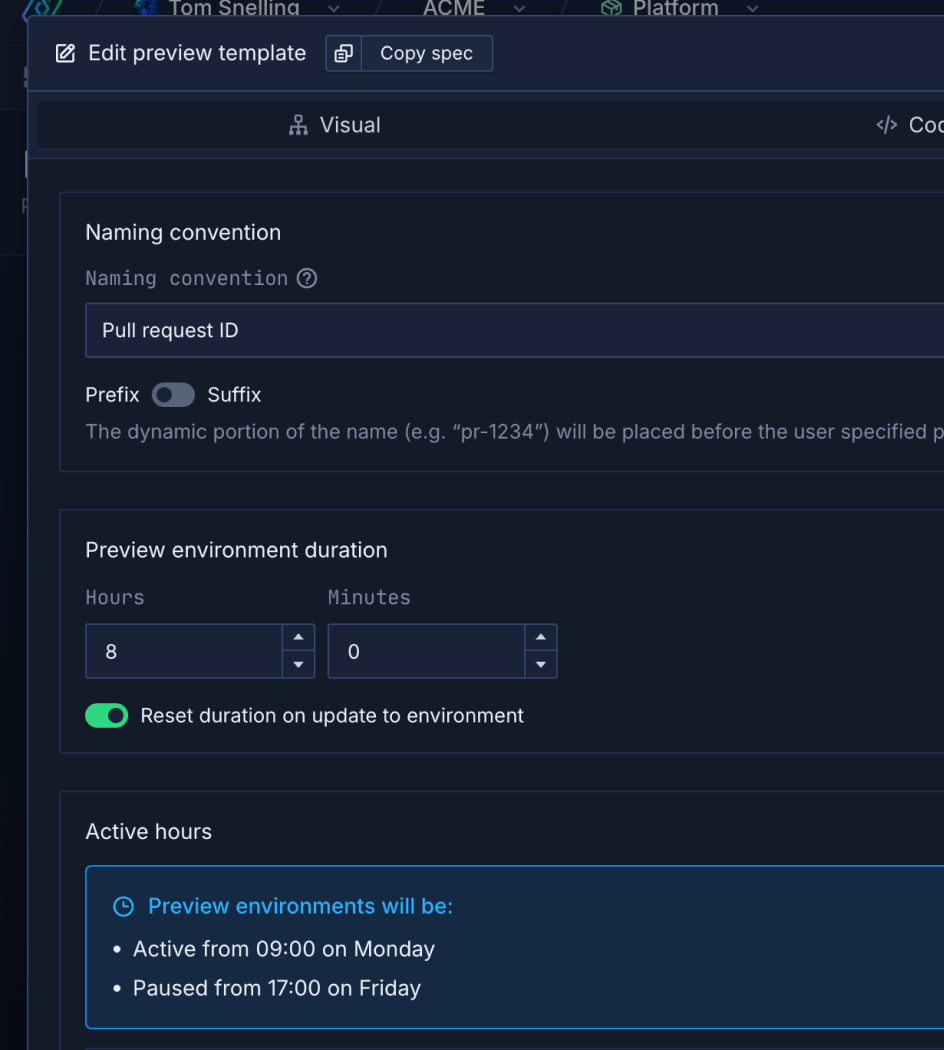Click the Platform cube icon in breadcrumb
The height and width of the screenshot is (1050, 944).
coord(610,8)
